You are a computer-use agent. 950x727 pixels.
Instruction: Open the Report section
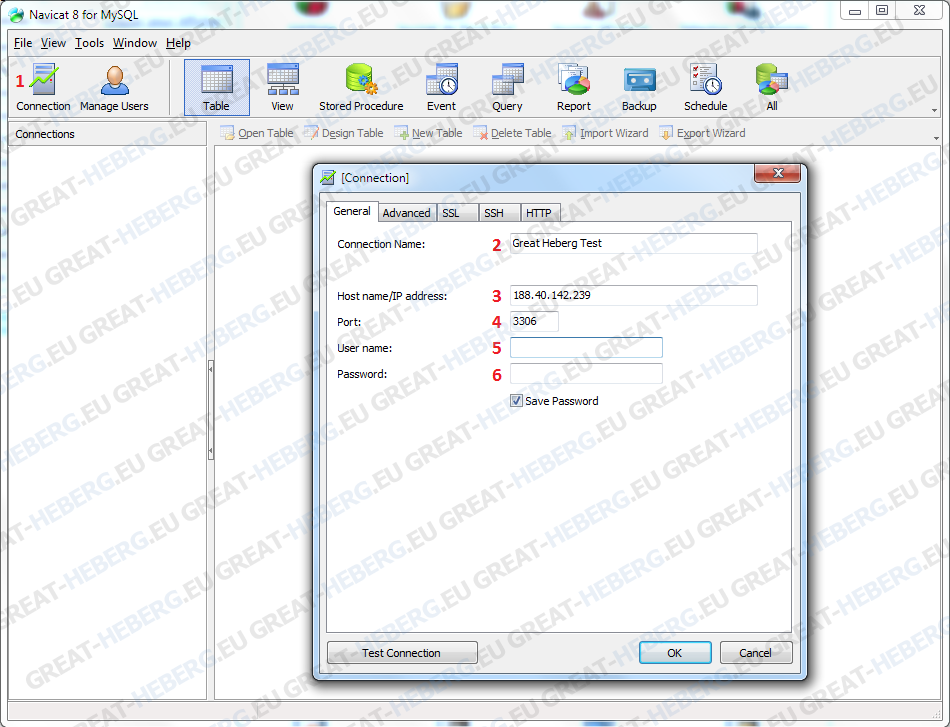point(574,88)
